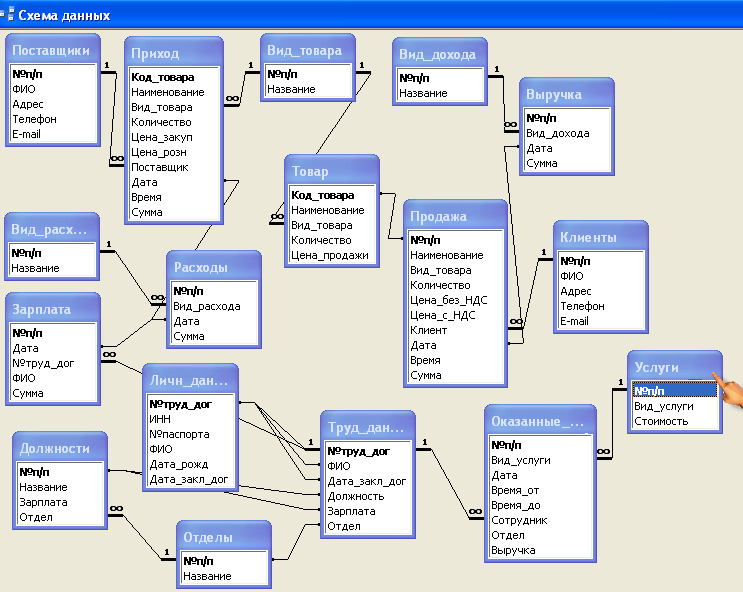Viewport: 743px width, 592px height.
Task: Click the highlighted №п/п field in Услуги
Action: click(x=675, y=391)
